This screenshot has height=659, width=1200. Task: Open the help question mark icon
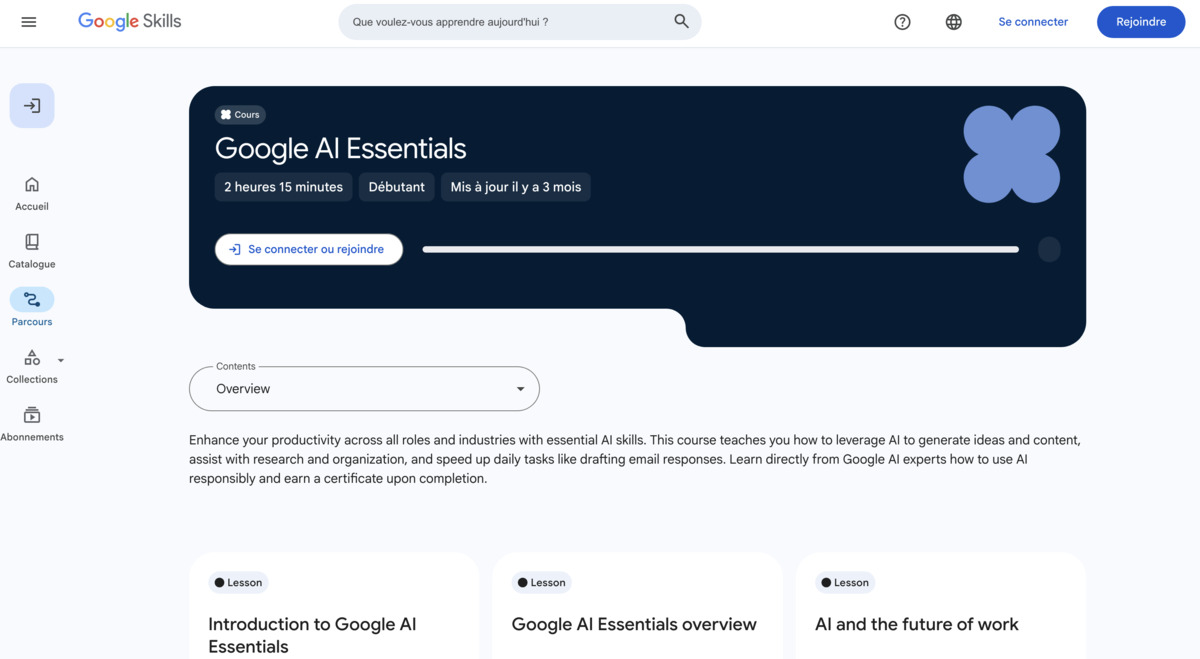[902, 22]
